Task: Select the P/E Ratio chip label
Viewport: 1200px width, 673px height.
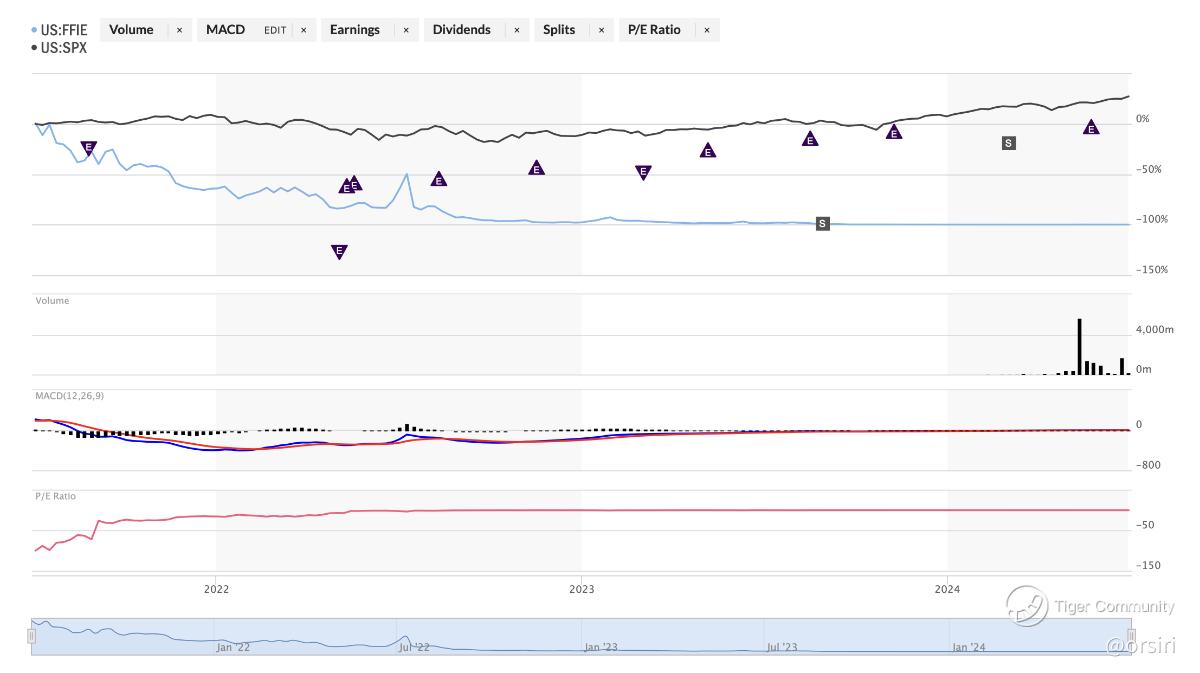Action: click(654, 30)
